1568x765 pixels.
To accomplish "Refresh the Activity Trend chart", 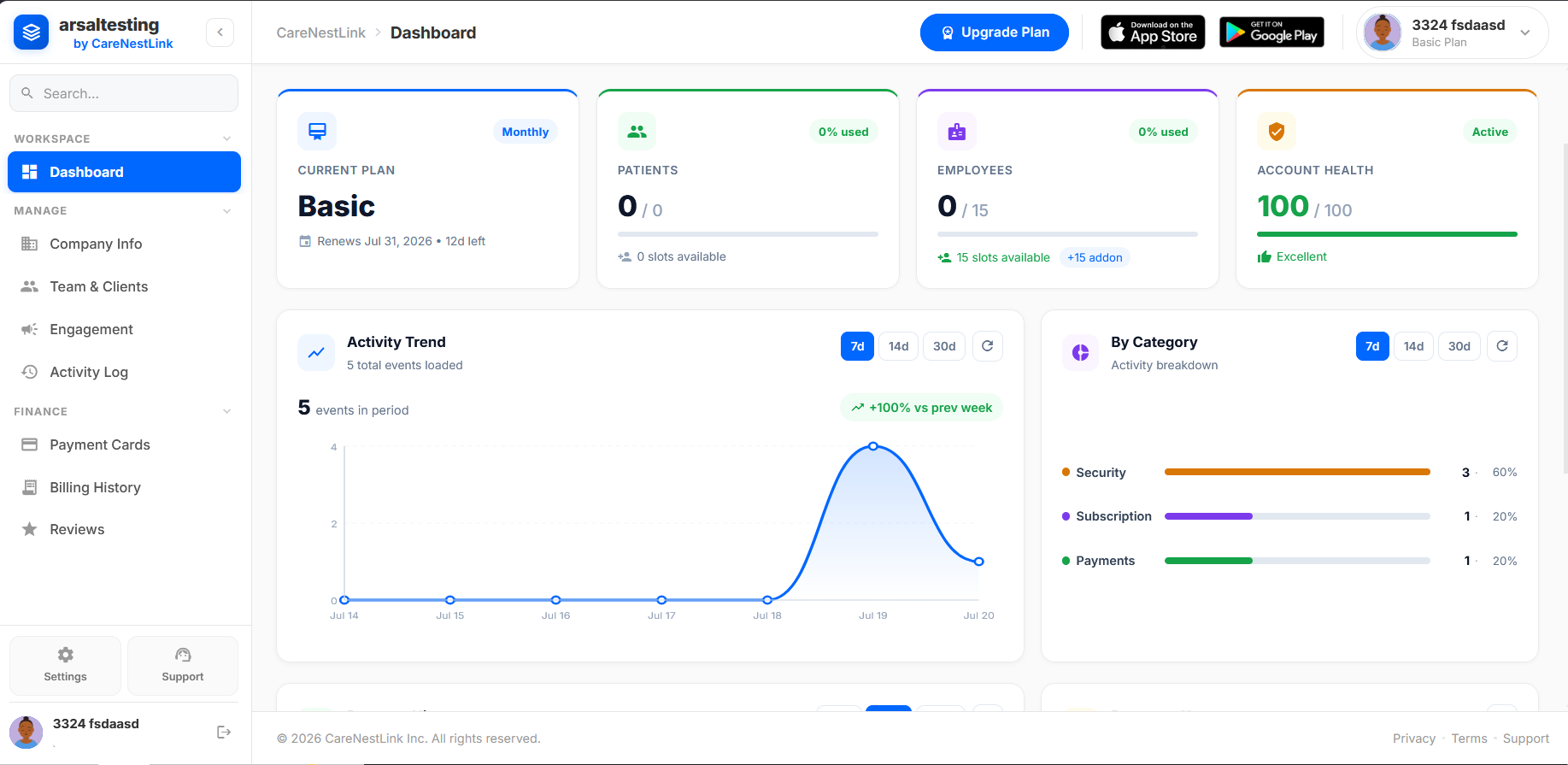I will point(988,346).
